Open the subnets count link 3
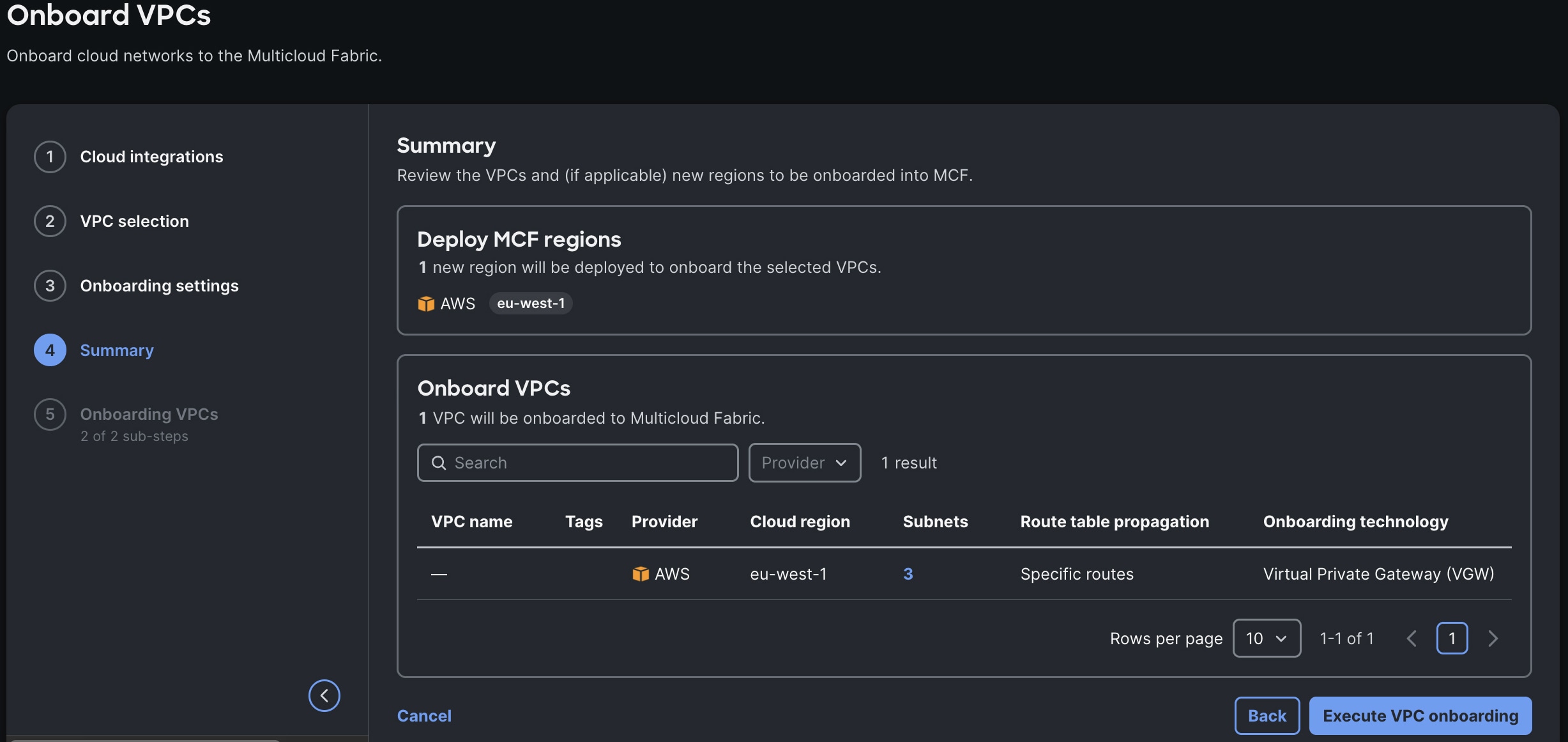Image resolution: width=1568 pixels, height=742 pixels. 908,574
